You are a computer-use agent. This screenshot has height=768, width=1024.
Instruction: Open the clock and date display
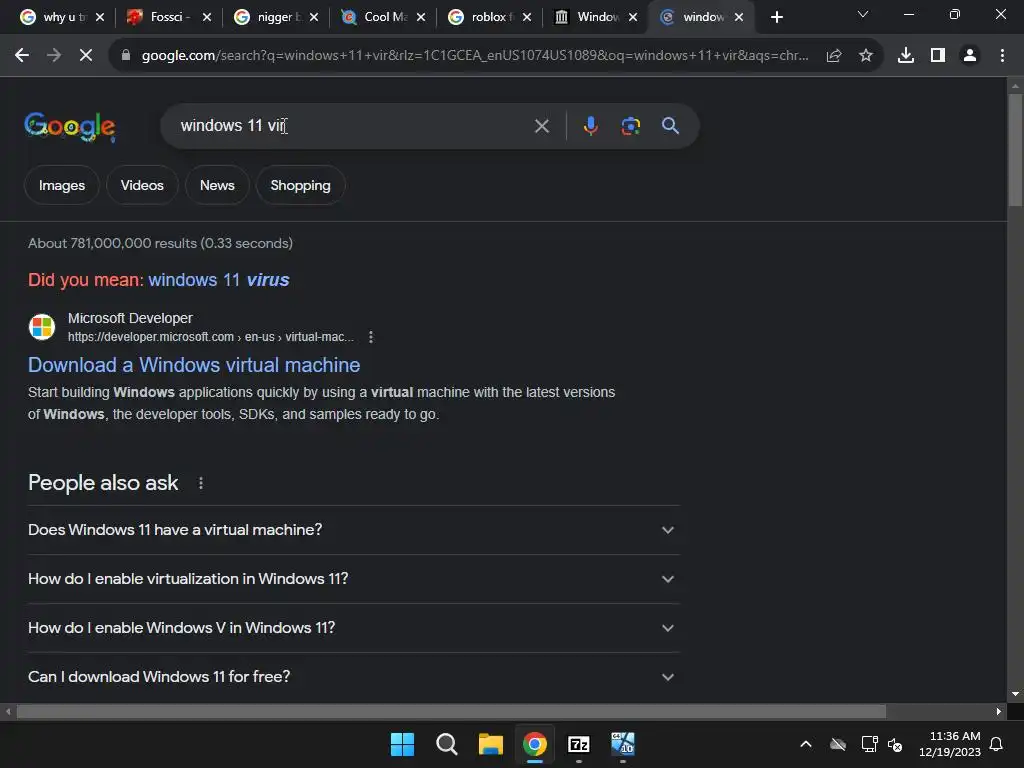coord(950,744)
